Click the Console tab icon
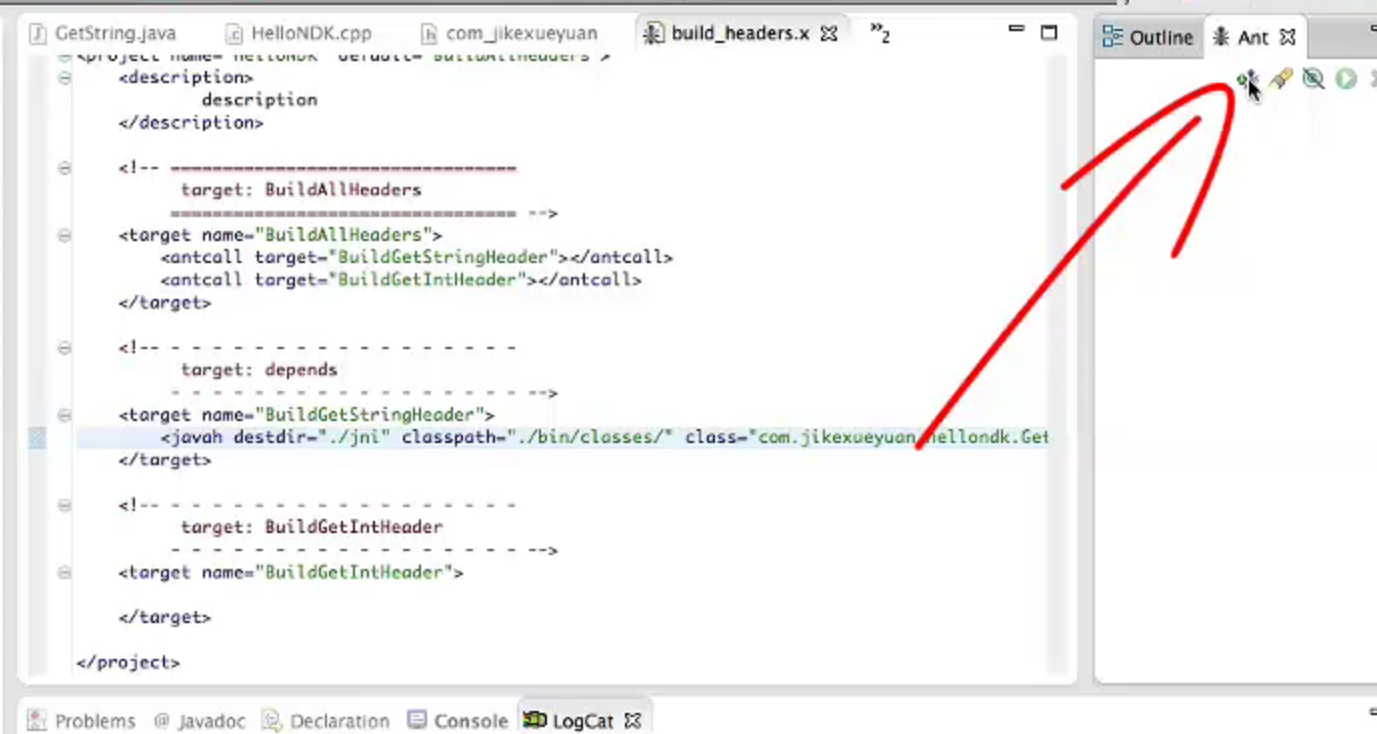The width and height of the screenshot is (1377, 734). click(417, 721)
